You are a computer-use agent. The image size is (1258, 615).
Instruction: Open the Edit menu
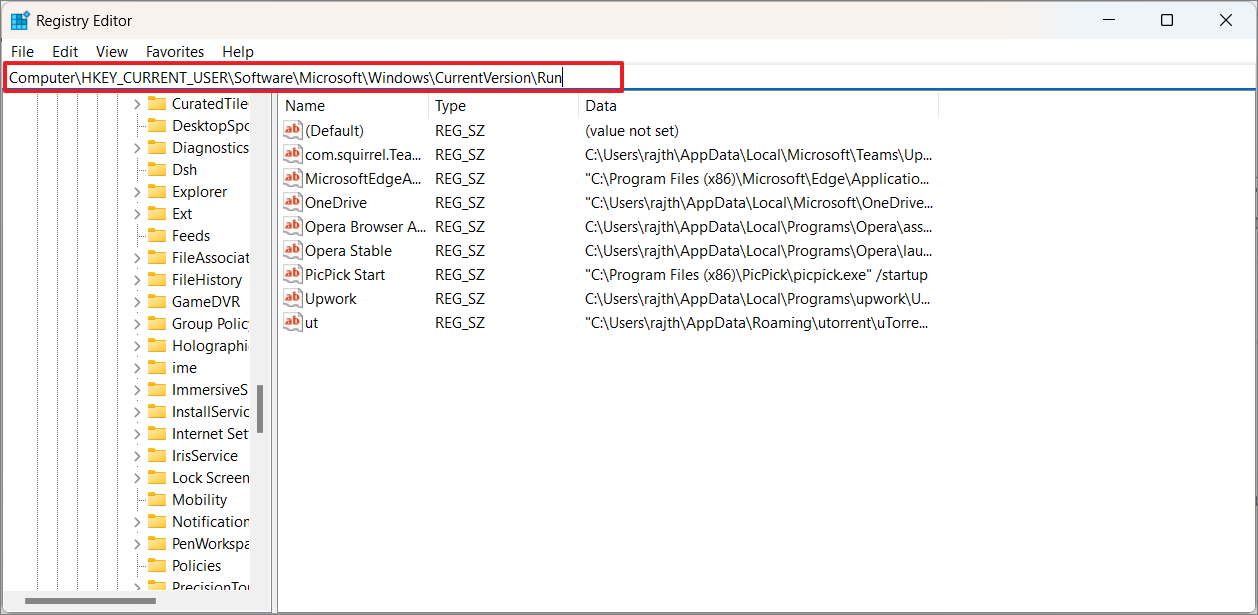[x=65, y=51]
